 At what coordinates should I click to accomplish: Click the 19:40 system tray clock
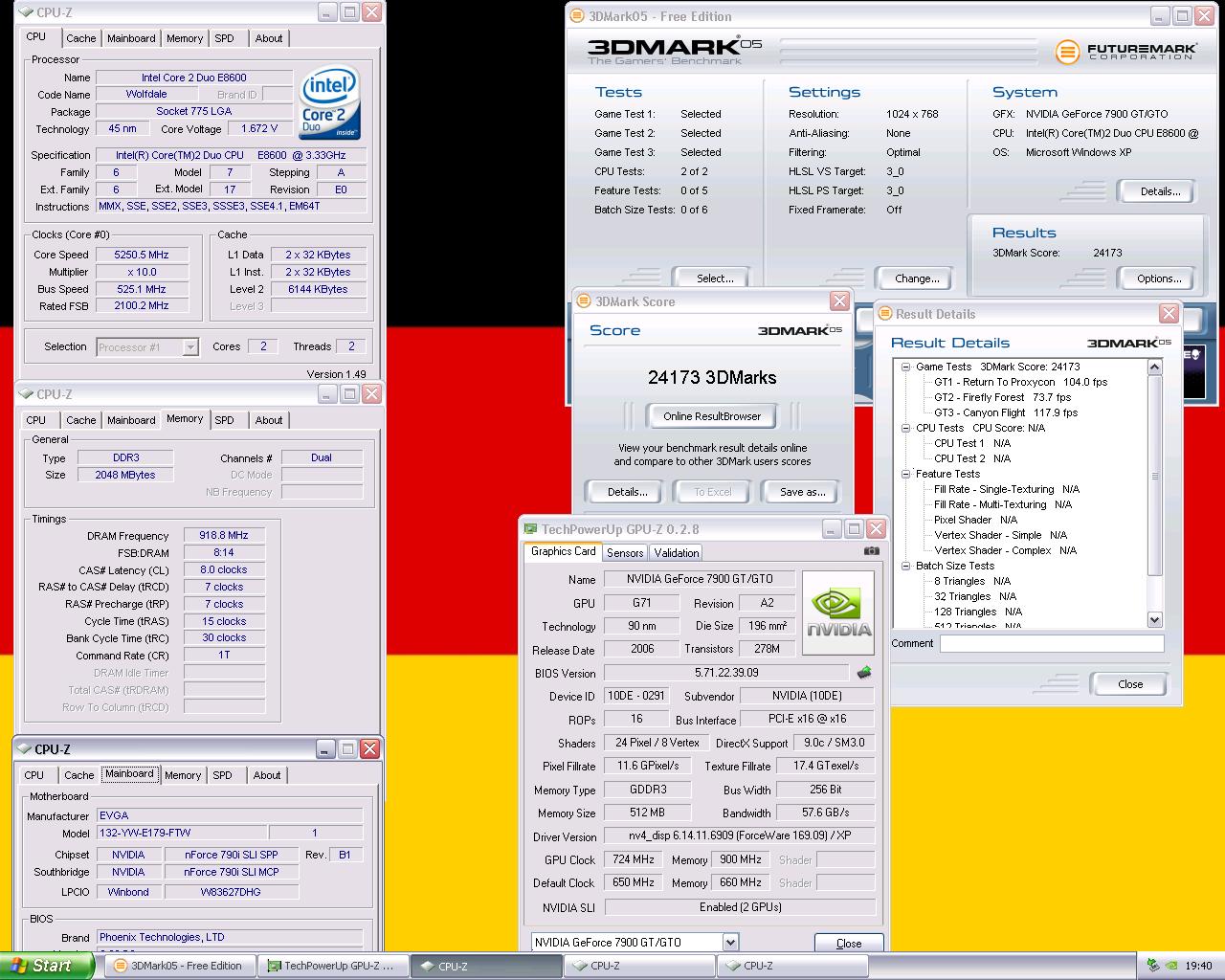1198,966
